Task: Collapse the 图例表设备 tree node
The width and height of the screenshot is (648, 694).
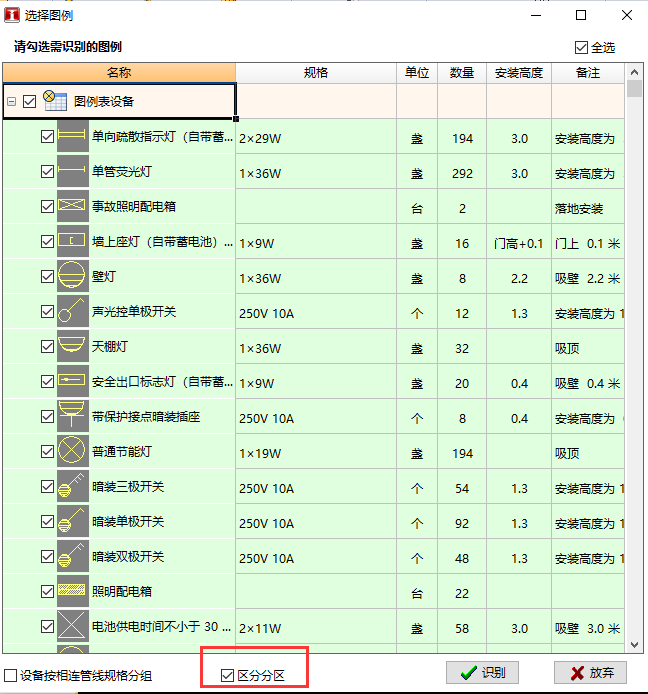Action: (11, 101)
